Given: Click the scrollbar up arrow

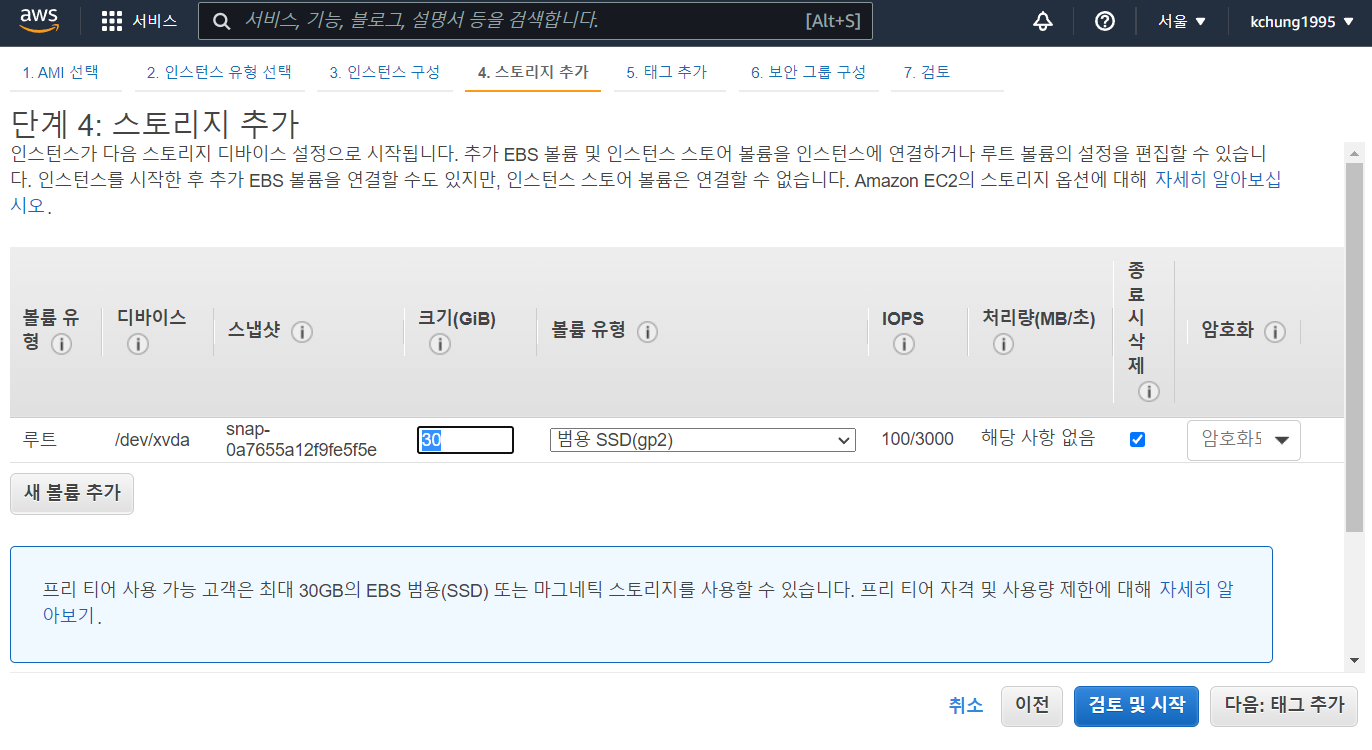Looking at the screenshot, I should click(1354, 153).
